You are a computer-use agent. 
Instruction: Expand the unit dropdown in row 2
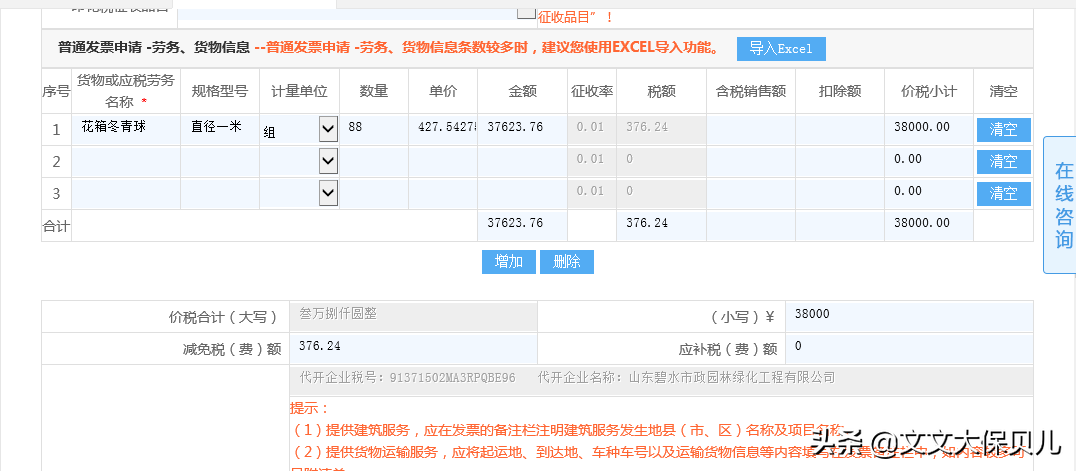coord(328,161)
